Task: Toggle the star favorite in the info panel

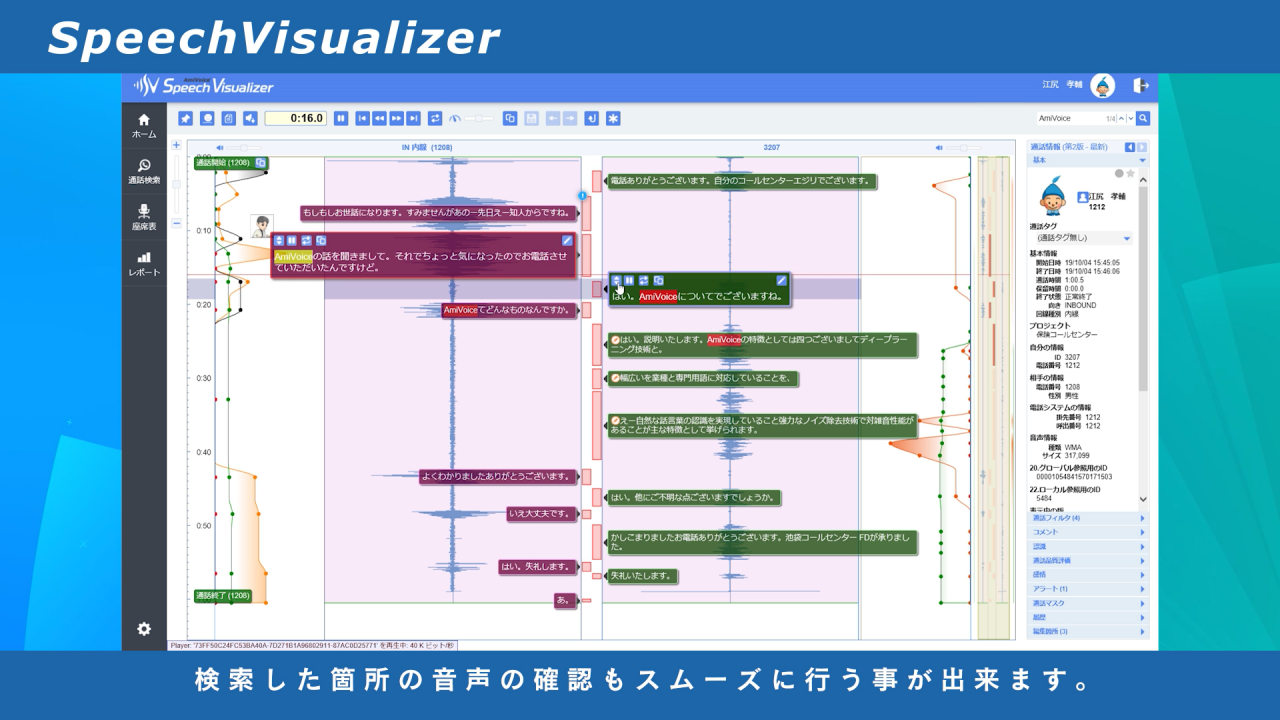Action: 1130,173
